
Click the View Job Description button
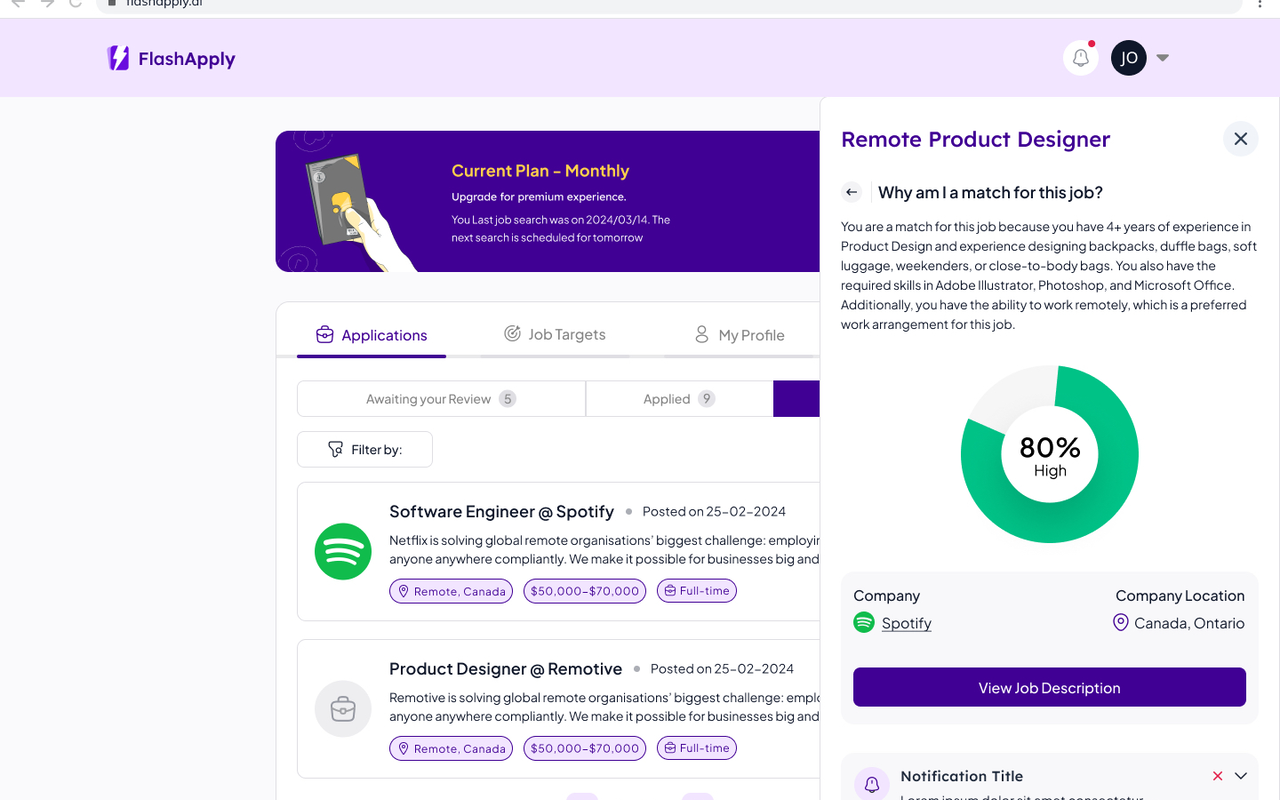(1049, 688)
